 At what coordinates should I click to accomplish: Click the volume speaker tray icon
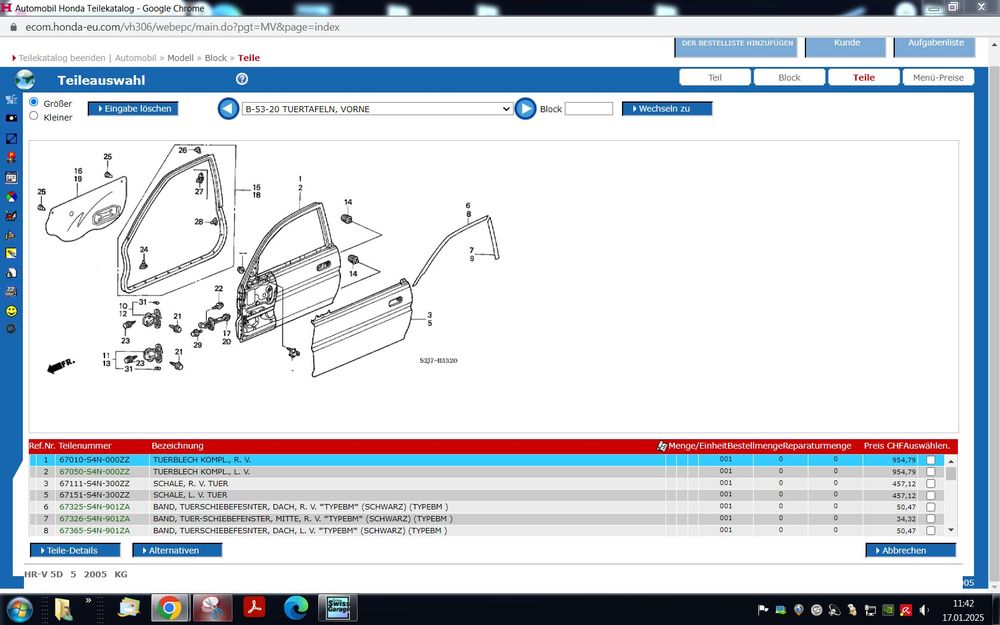(x=923, y=610)
